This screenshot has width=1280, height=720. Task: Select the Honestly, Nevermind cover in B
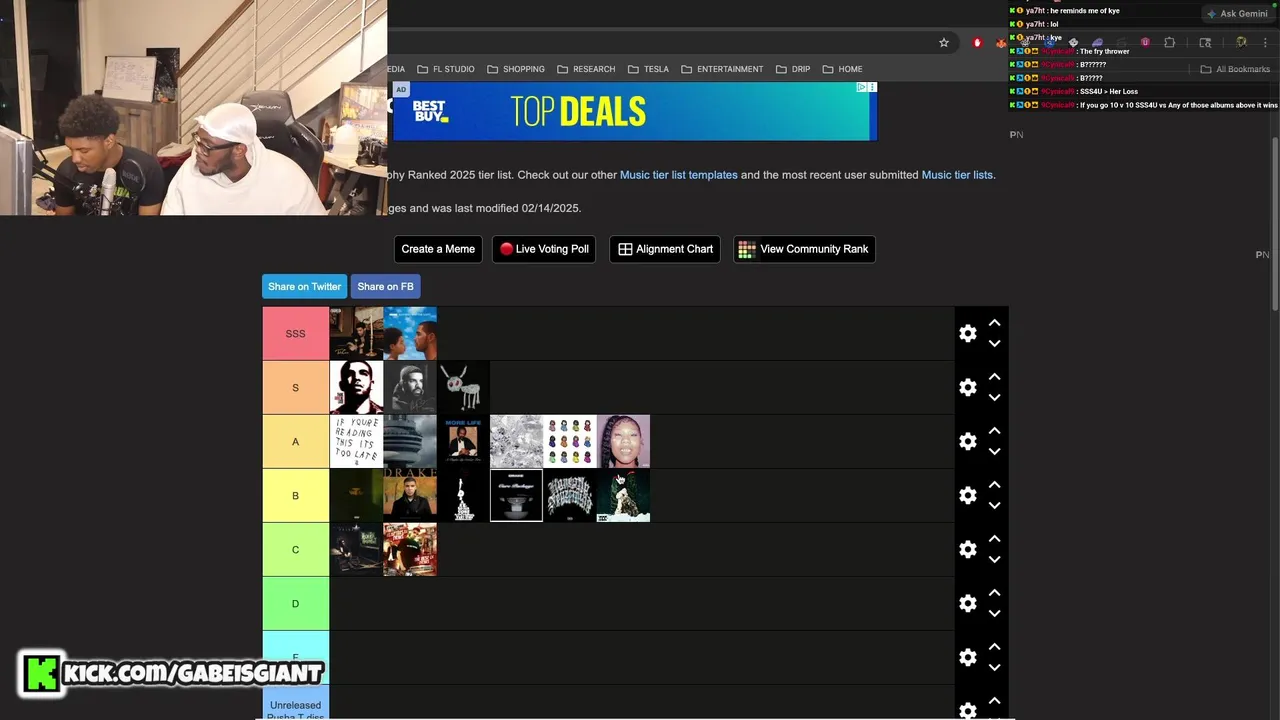(570, 495)
